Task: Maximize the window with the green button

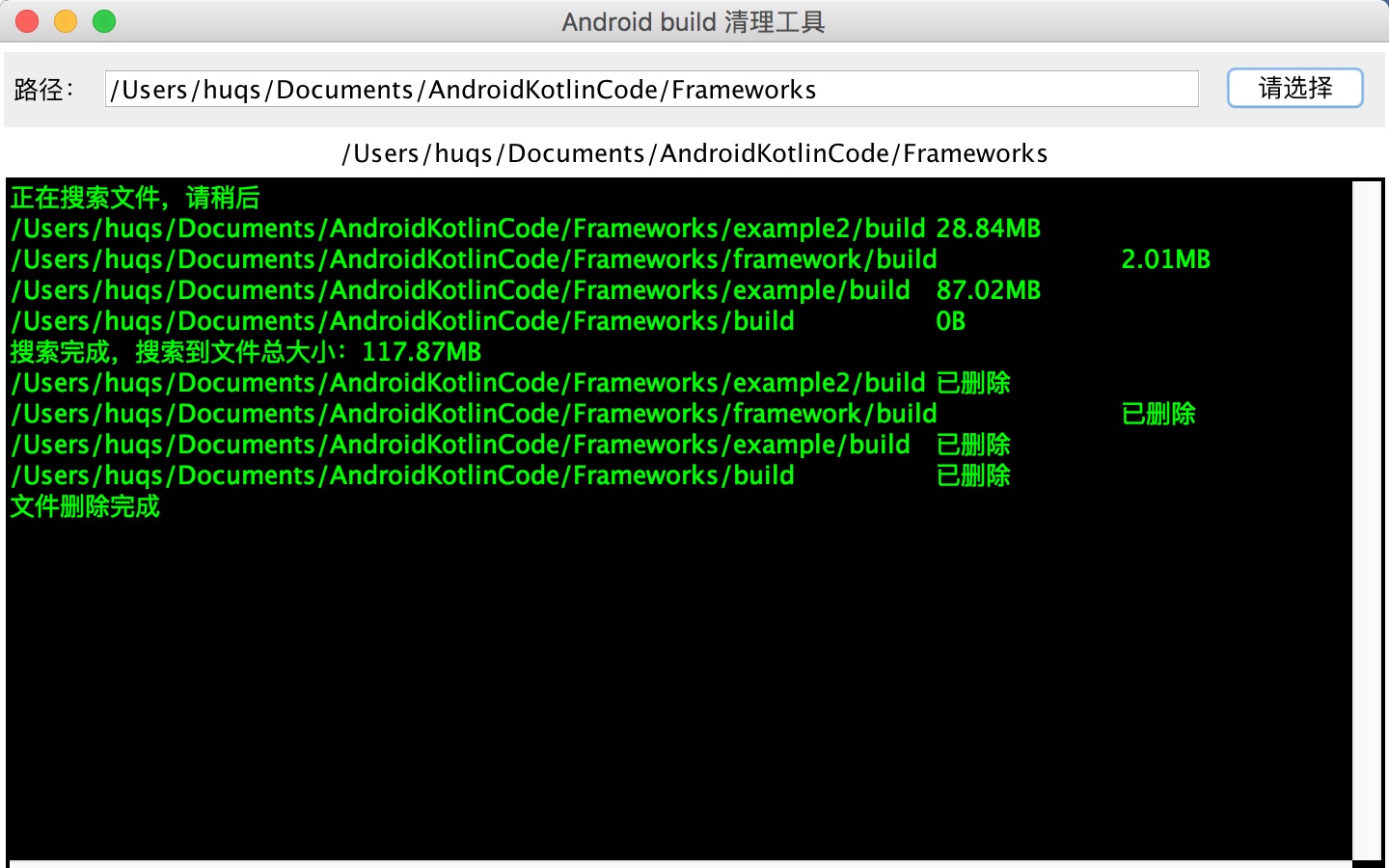Action: click(x=104, y=21)
